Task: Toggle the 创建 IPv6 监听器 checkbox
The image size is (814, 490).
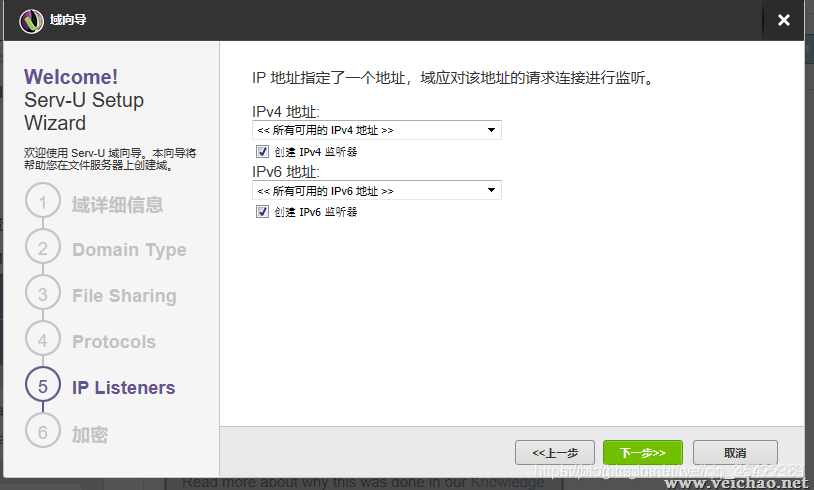Action: pyautogui.click(x=262, y=212)
